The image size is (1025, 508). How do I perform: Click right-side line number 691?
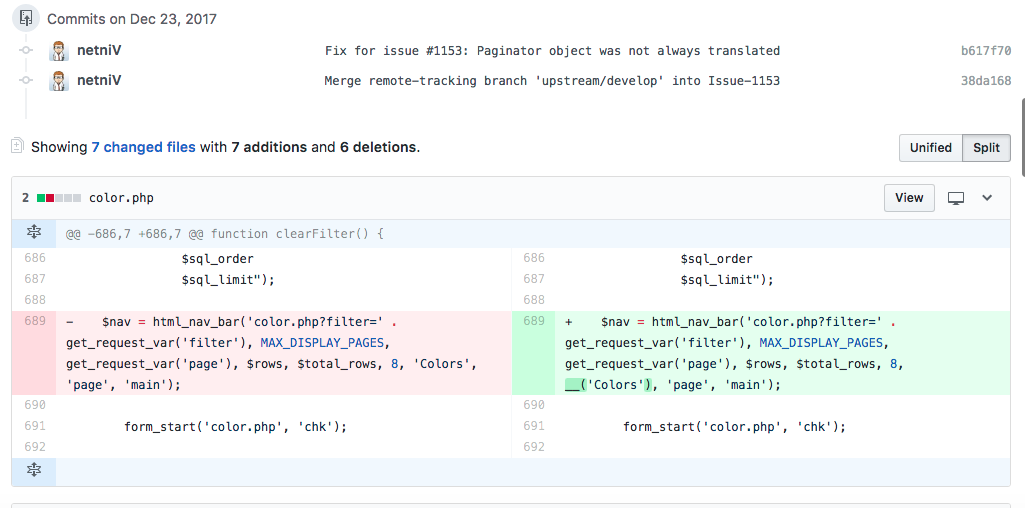[533, 426]
